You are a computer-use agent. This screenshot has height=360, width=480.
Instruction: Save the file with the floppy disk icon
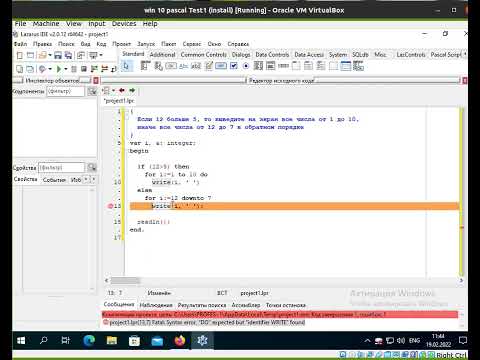pos(58,55)
